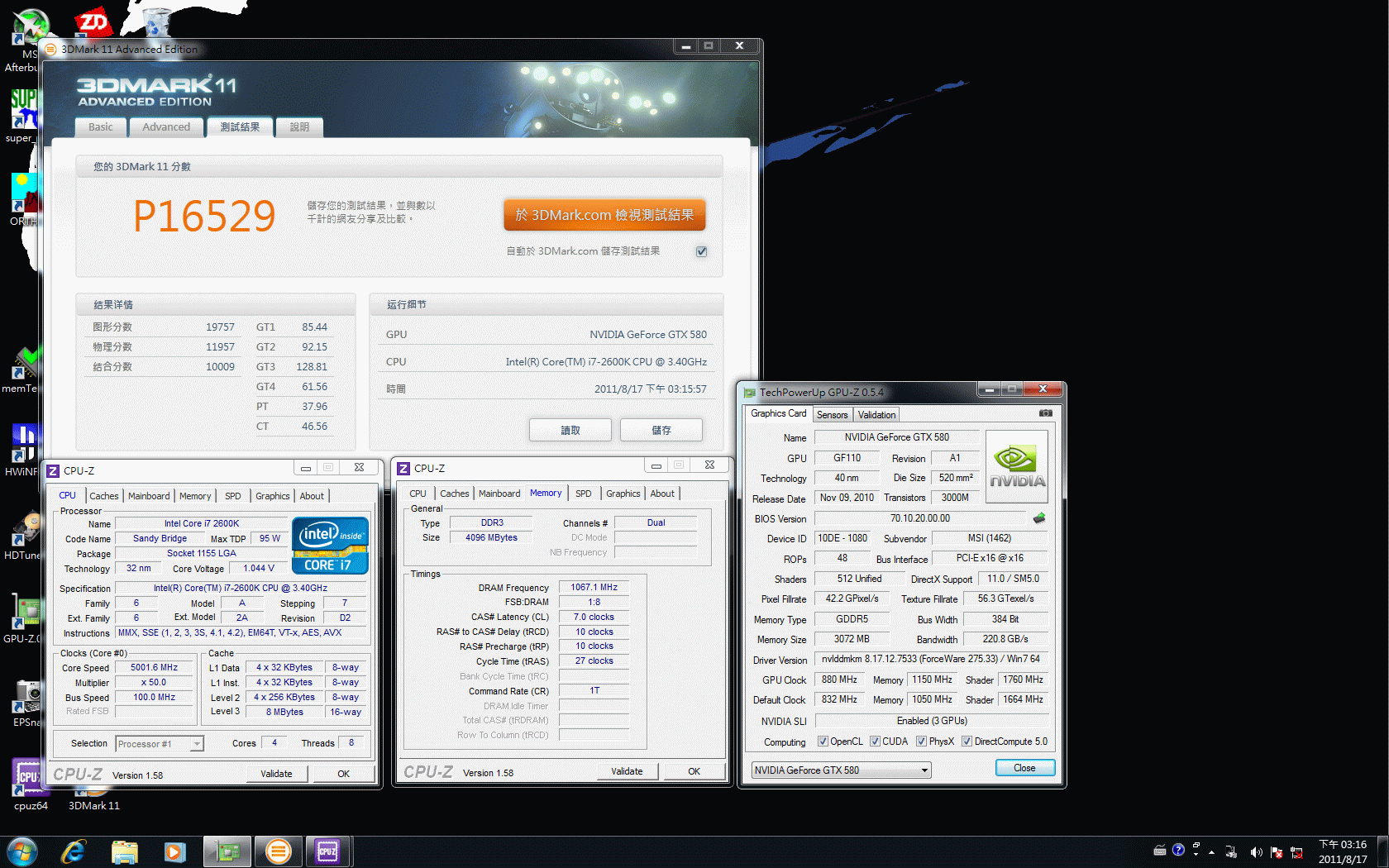Open Mainboard tab in left CPU-Z window
Viewport: 1389px width, 868px height.
[149, 496]
